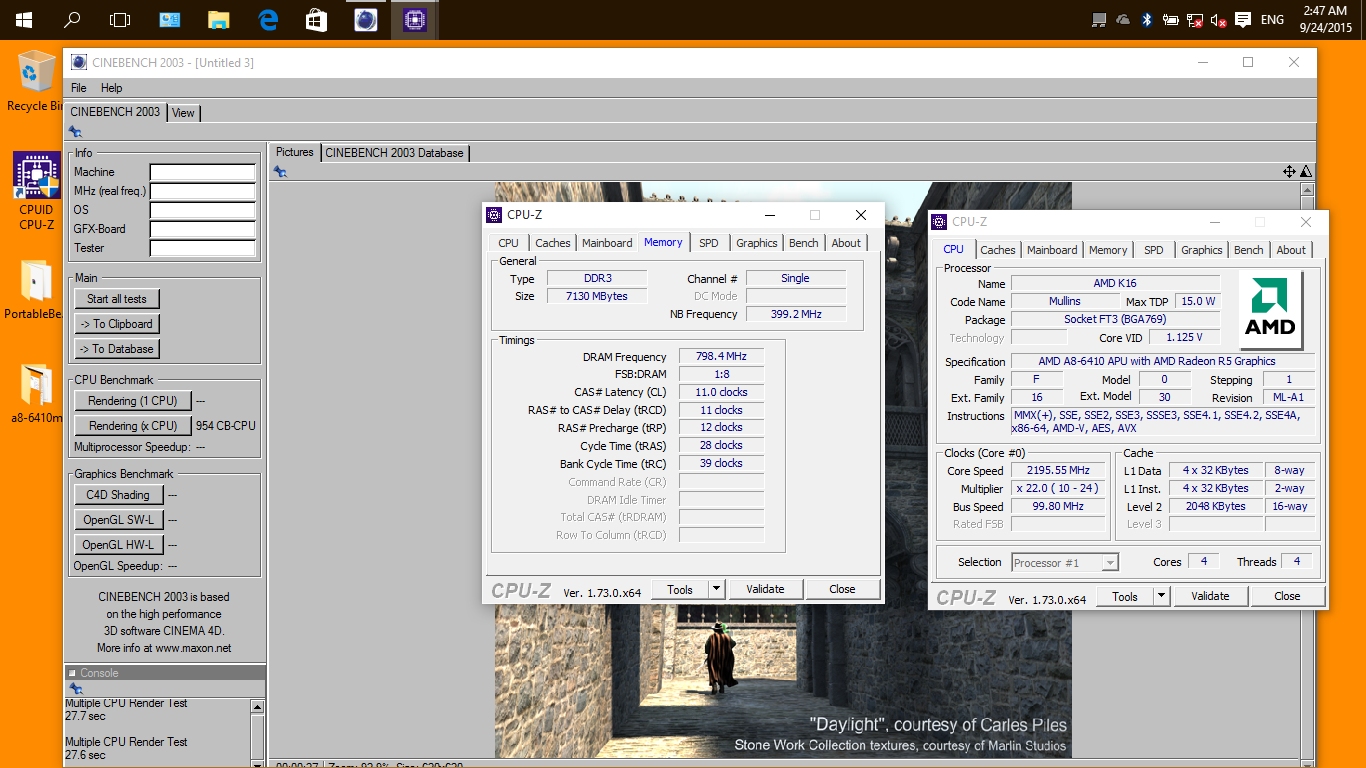This screenshot has width=1366, height=768.
Task: Select SPD tab in CPU-Z Memory window
Action: 708,243
